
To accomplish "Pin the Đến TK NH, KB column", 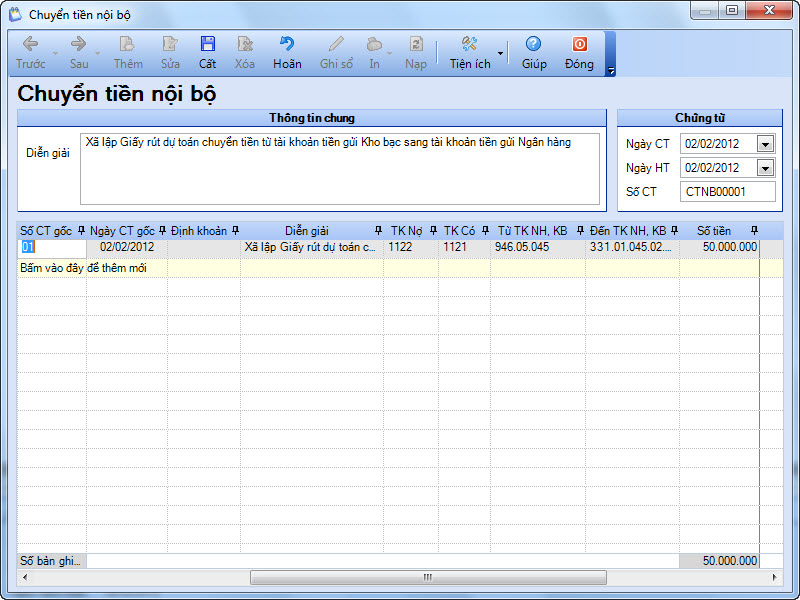I will click(674, 231).
